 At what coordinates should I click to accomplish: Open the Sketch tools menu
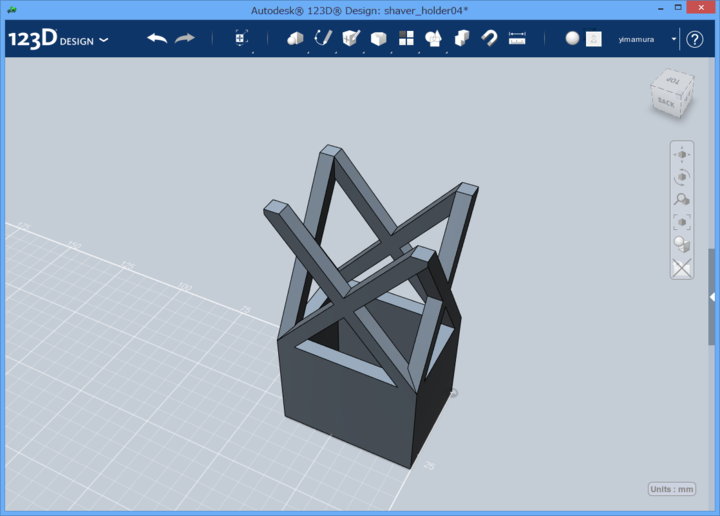(x=323, y=39)
